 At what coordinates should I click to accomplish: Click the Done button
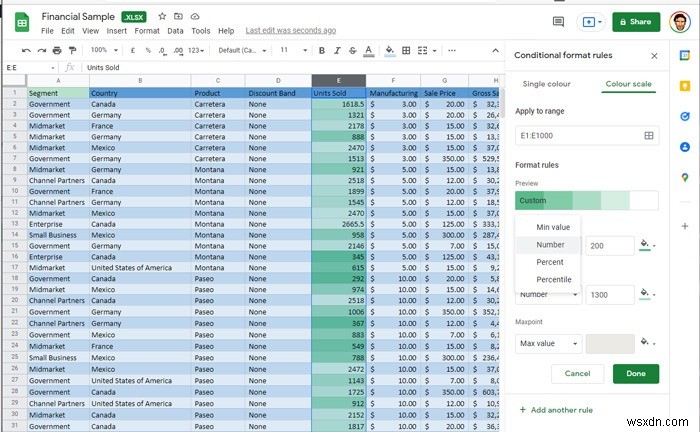pyautogui.click(x=636, y=374)
